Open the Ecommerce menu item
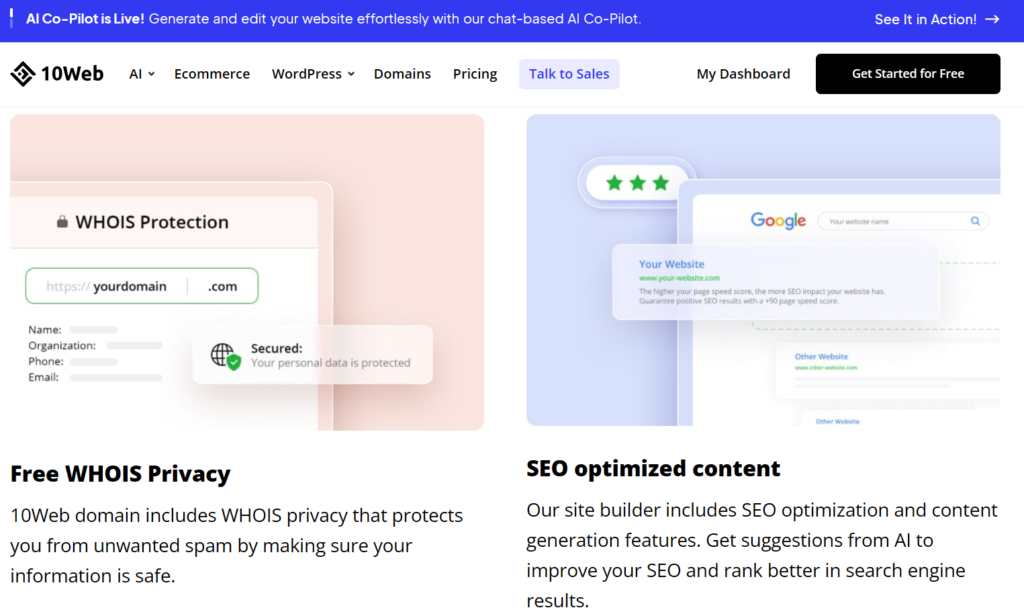This screenshot has height=612, width=1024. 212,74
